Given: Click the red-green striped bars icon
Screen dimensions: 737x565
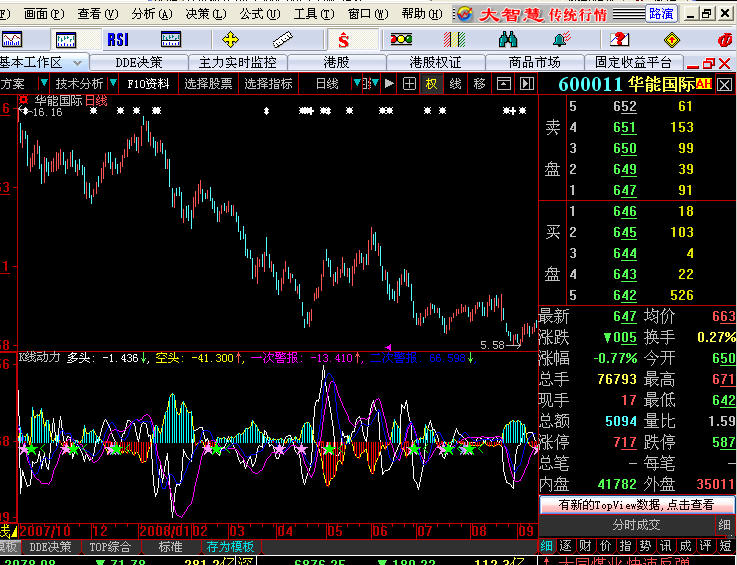Looking at the screenshot, I should click(x=455, y=39).
